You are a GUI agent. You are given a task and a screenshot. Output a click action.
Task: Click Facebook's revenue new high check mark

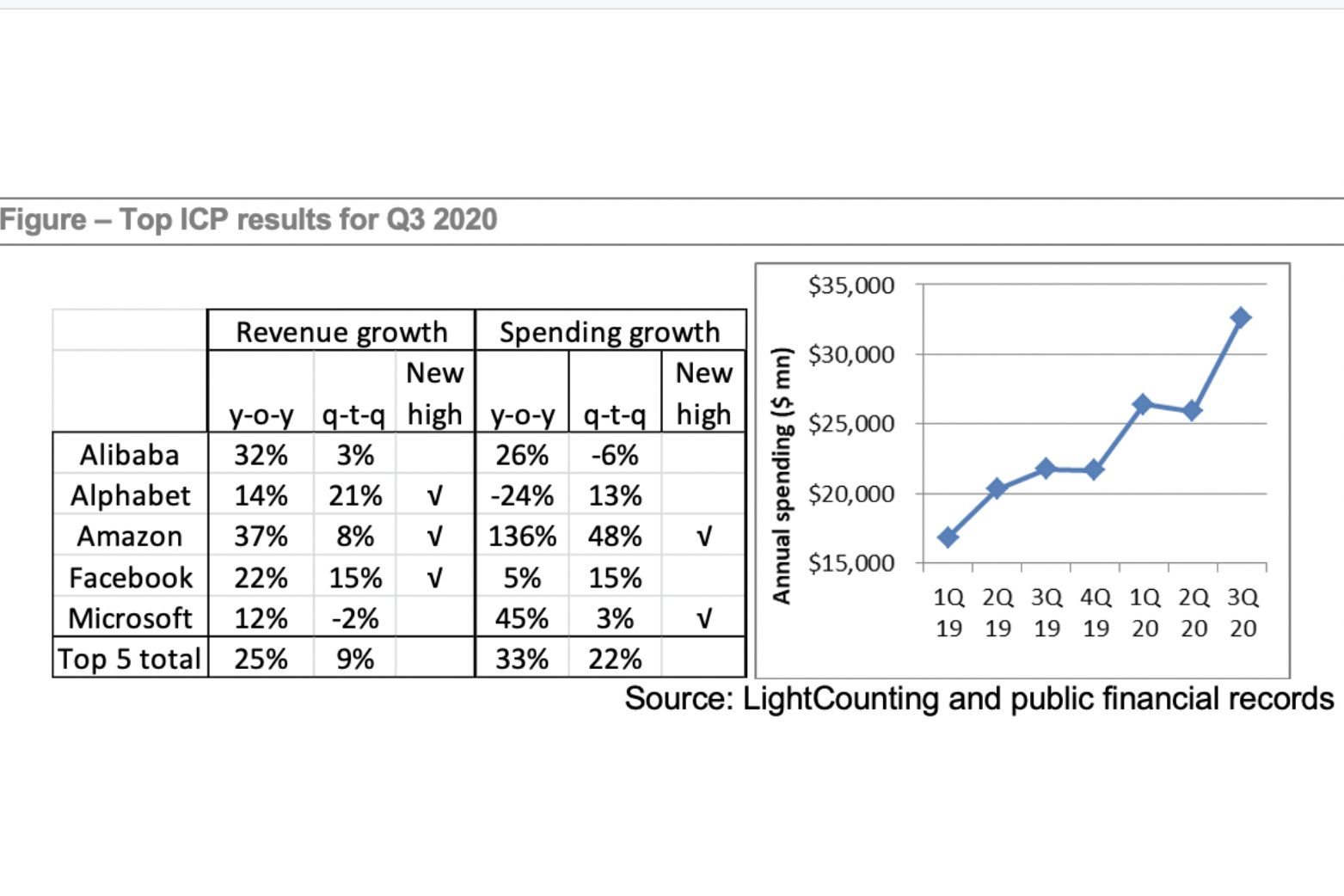(x=435, y=578)
